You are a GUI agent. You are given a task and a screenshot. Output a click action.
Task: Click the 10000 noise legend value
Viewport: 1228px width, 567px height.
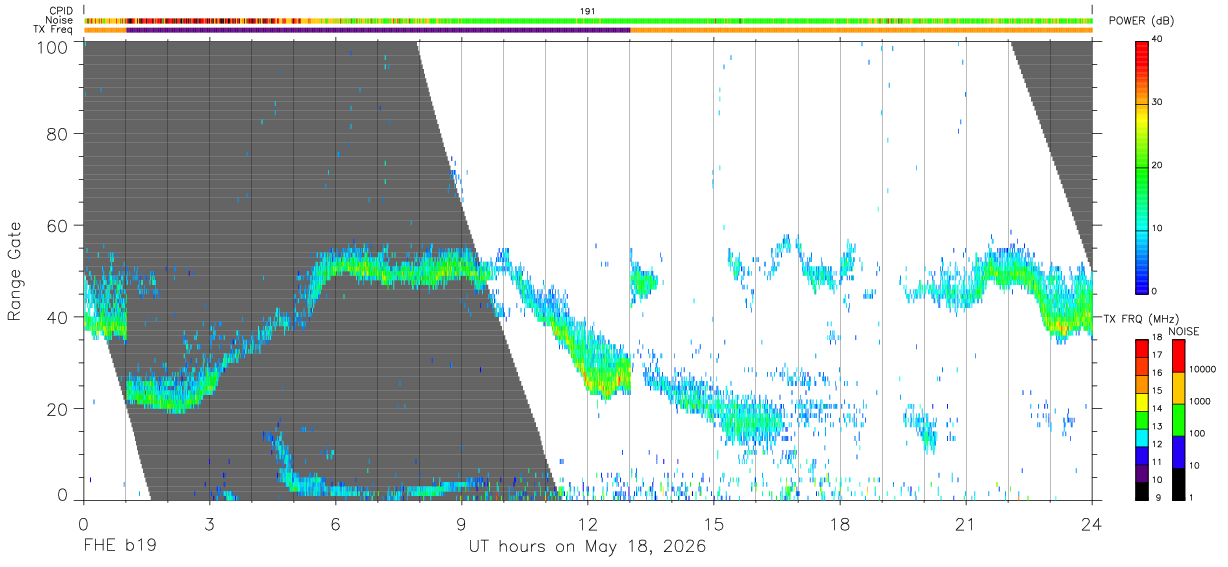point(1202,369)
